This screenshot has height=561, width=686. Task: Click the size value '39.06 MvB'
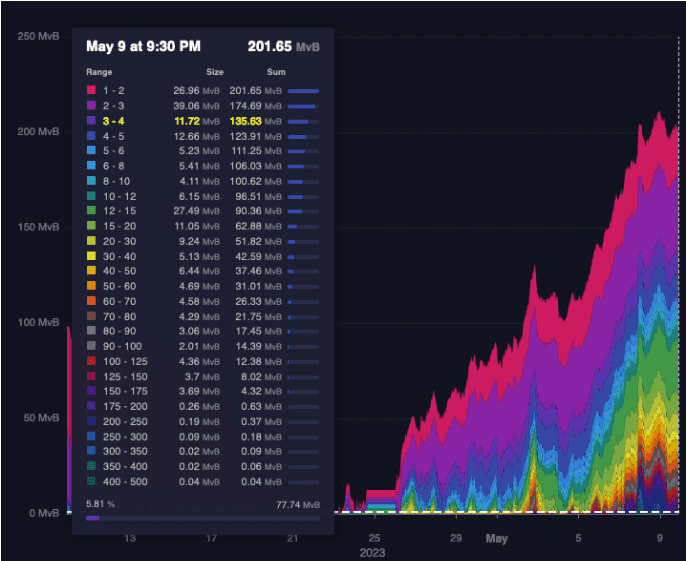[x=196, y=106]
